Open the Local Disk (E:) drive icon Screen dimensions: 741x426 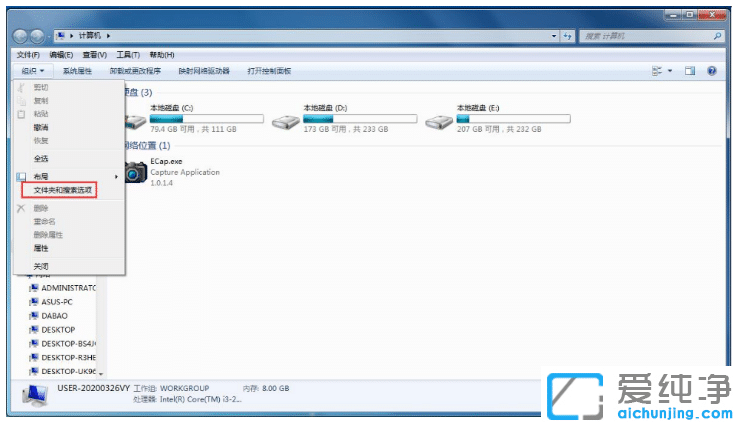(x=440, y=122)
